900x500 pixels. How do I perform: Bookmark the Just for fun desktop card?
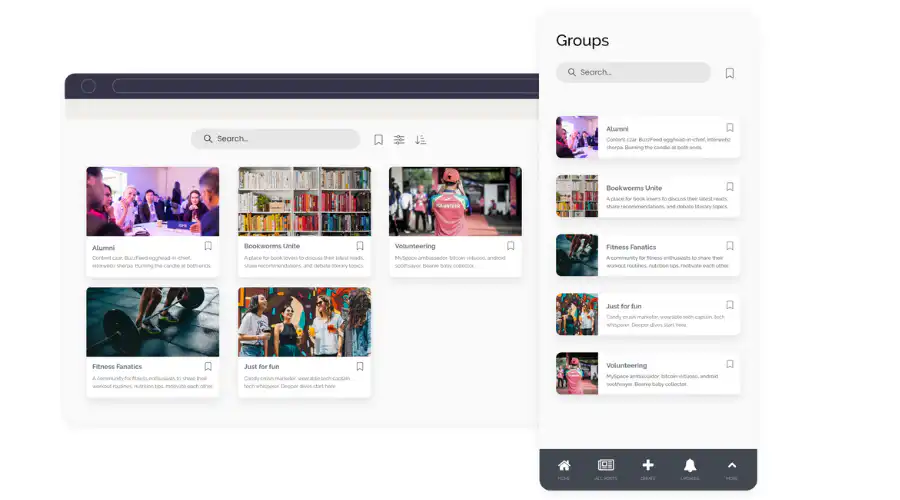[x=360, y=366]
